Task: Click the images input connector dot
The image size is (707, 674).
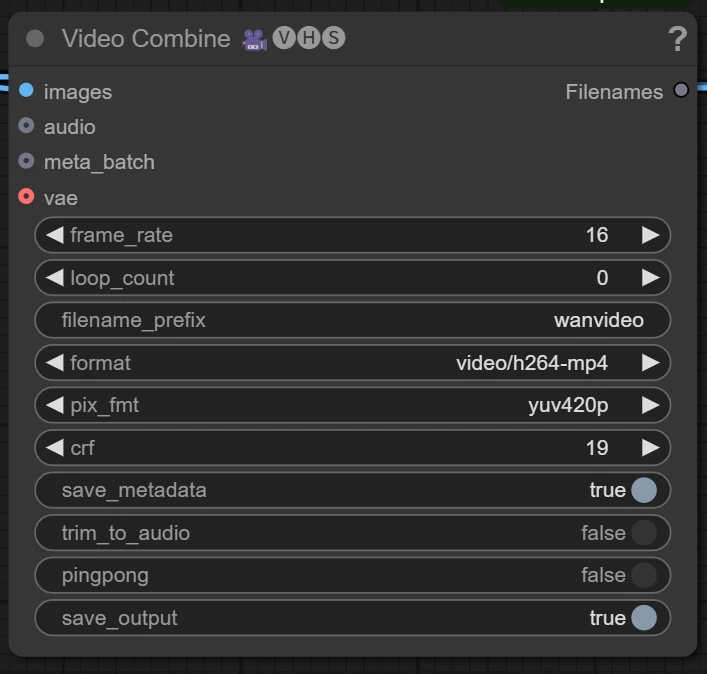Action: (x=26, y=90)
